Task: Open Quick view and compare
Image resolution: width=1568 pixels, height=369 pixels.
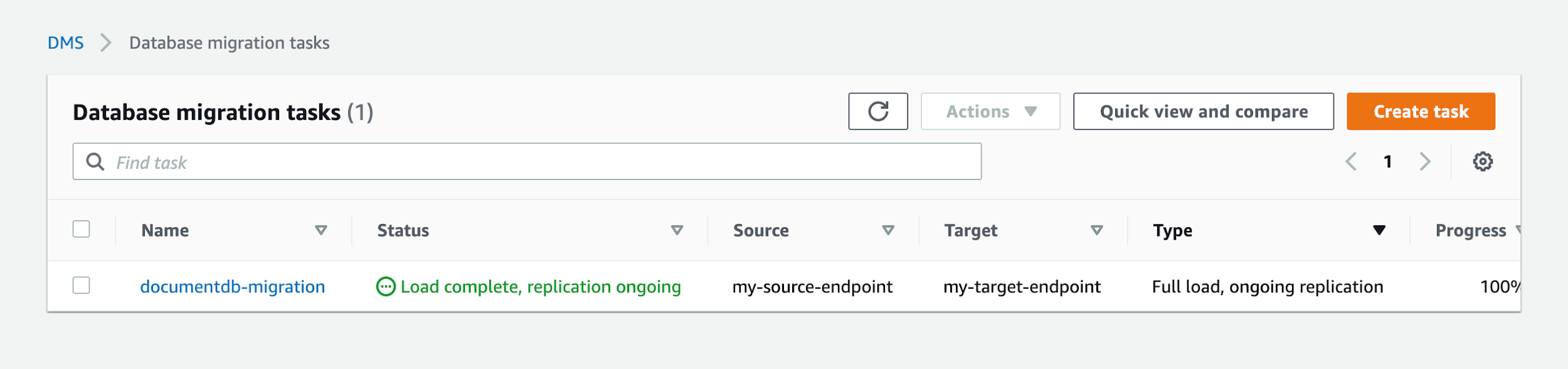Action: (x=1204, y=111)
